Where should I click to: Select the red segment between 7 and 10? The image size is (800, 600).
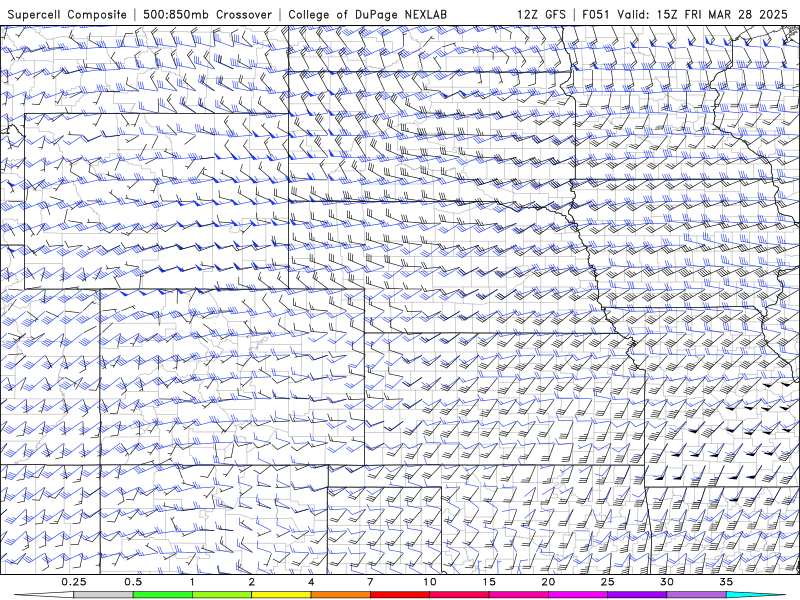coord(399,595)
